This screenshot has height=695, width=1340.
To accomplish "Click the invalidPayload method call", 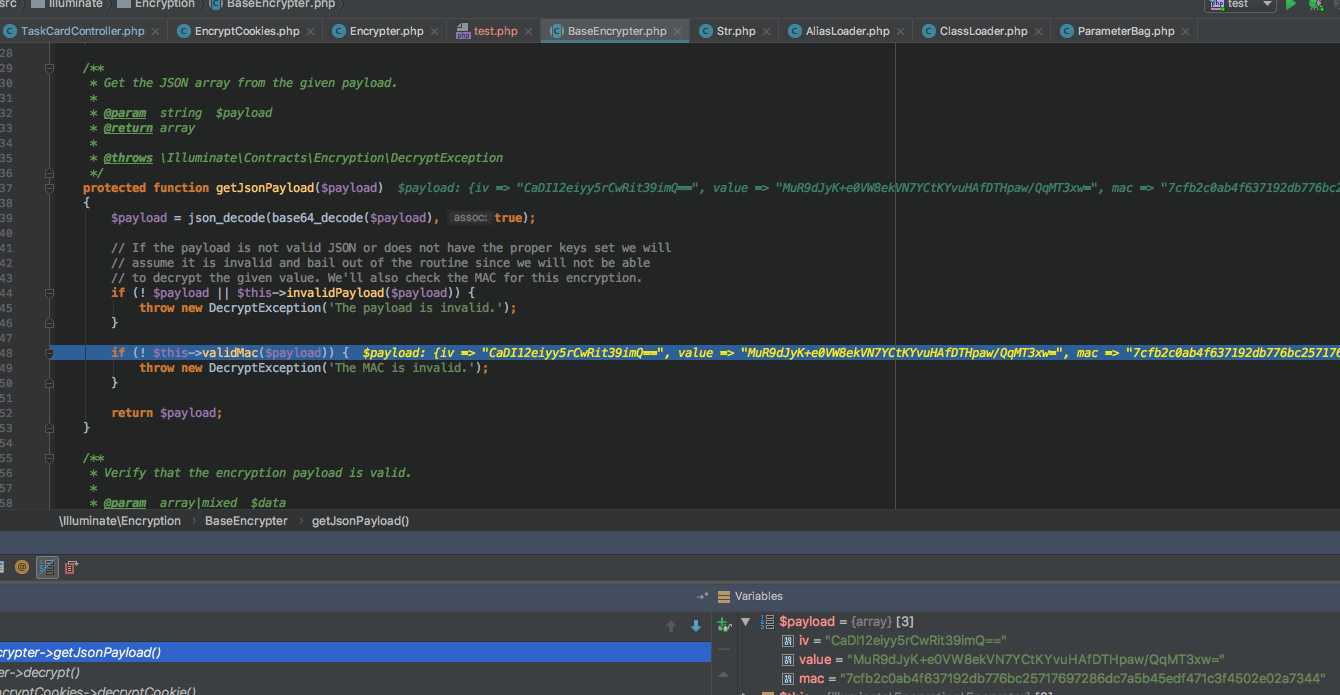I will 335,293.
